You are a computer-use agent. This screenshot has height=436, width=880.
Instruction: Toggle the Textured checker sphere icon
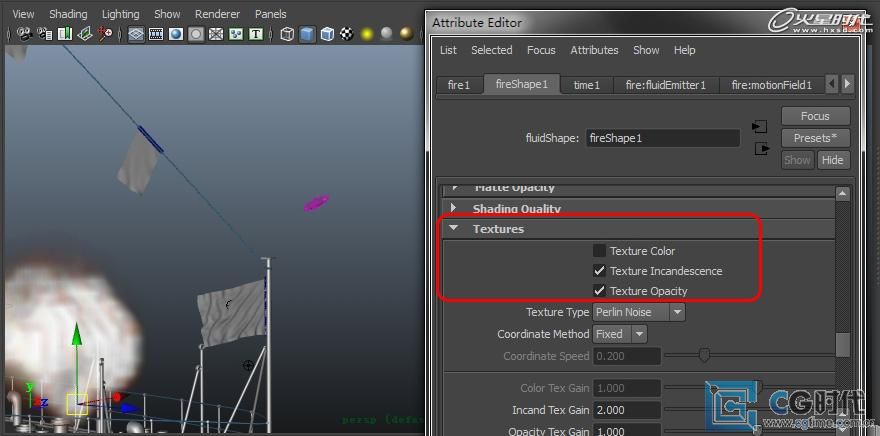coord(347,34)
